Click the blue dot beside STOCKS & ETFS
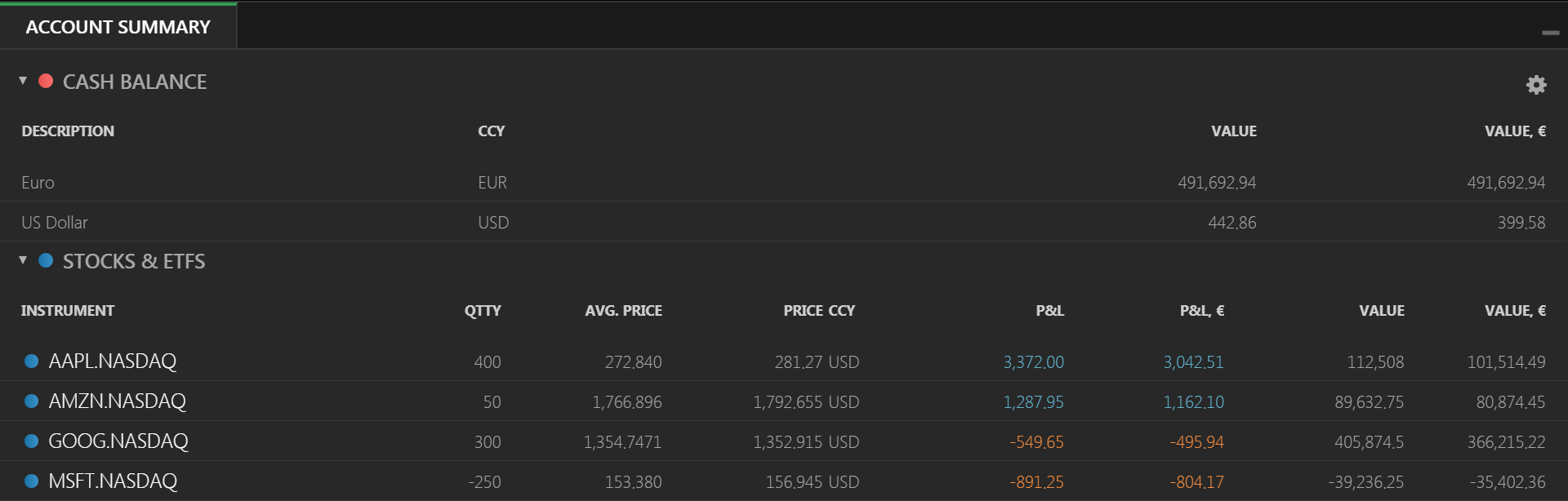 coord(46,260)
